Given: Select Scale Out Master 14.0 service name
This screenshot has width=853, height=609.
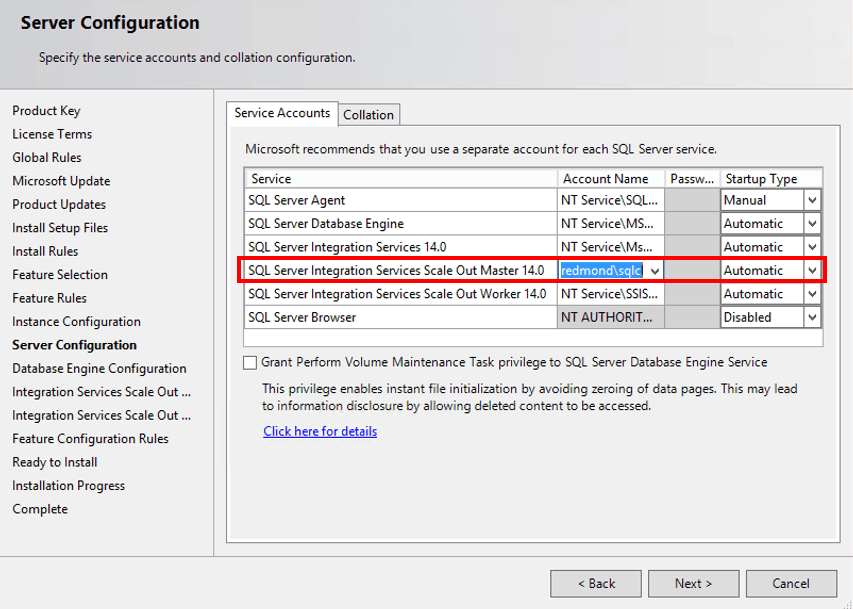Looking at the screenshot, I should pyautogui.click(x=401, y=270).
